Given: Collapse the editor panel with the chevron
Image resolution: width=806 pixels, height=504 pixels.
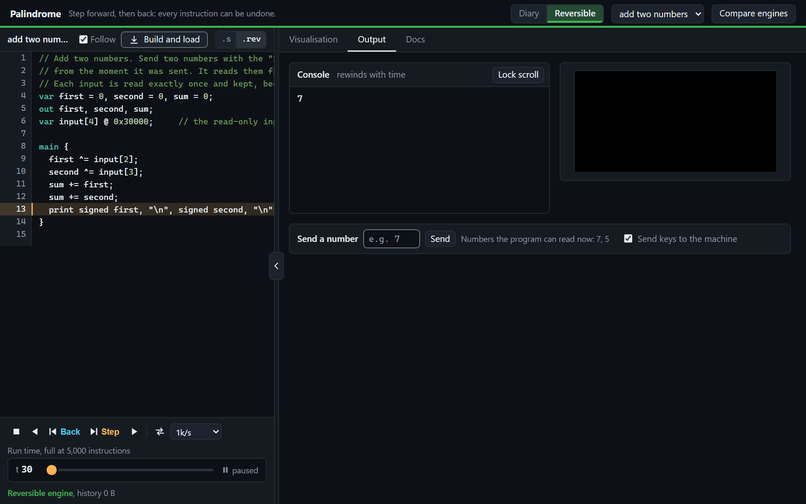Looking at the screenshot, I should 277,266.
